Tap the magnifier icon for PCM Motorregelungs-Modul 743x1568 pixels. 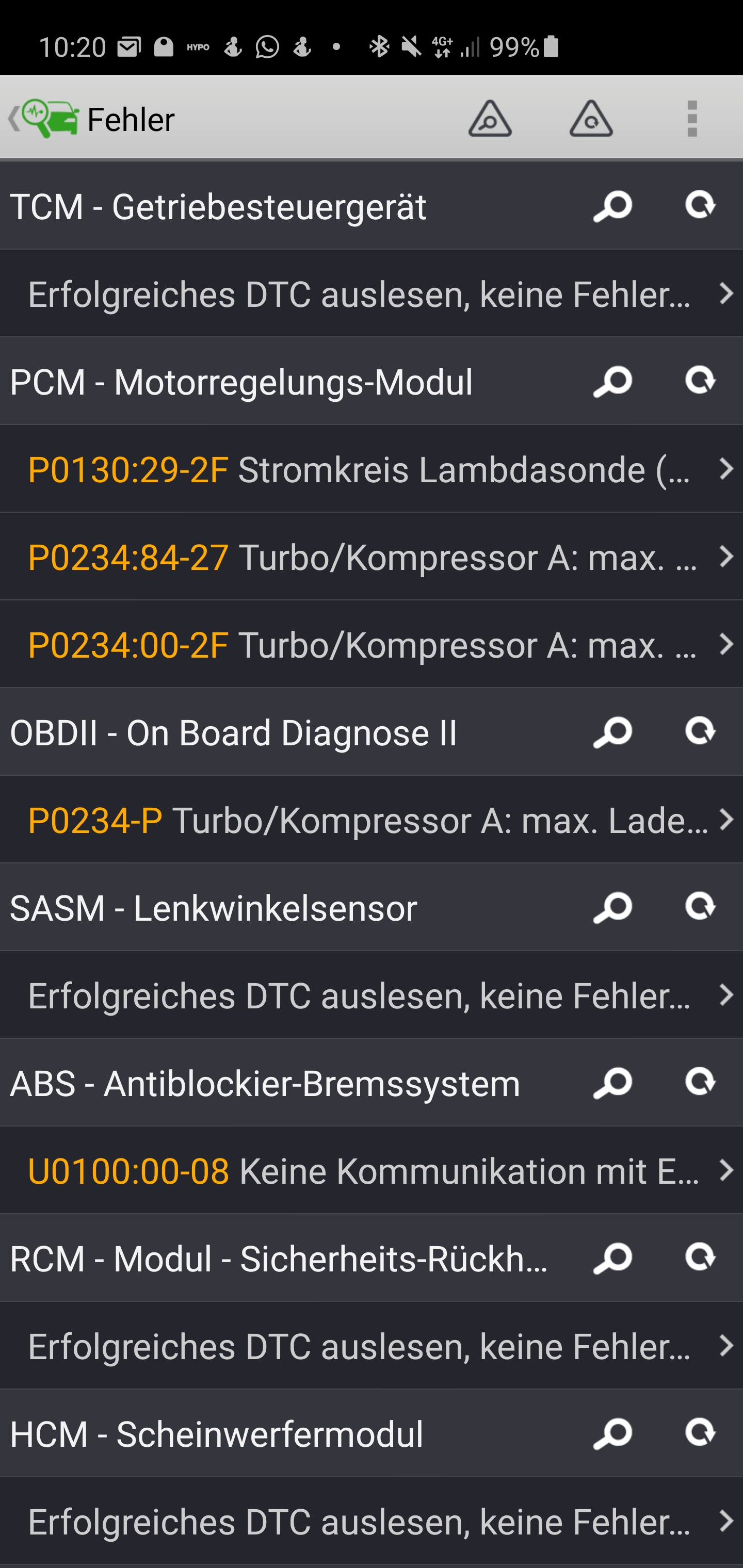(x=612, y=382)
